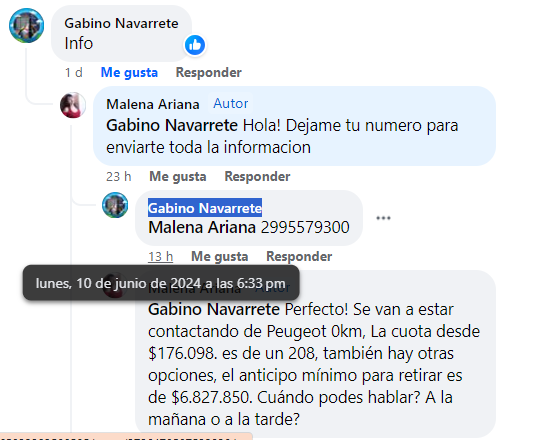Image resolution: width=537 pixels, height=440 pixels.
Task: Open the 23 h timestamp link
Action: tap(118, 177)
